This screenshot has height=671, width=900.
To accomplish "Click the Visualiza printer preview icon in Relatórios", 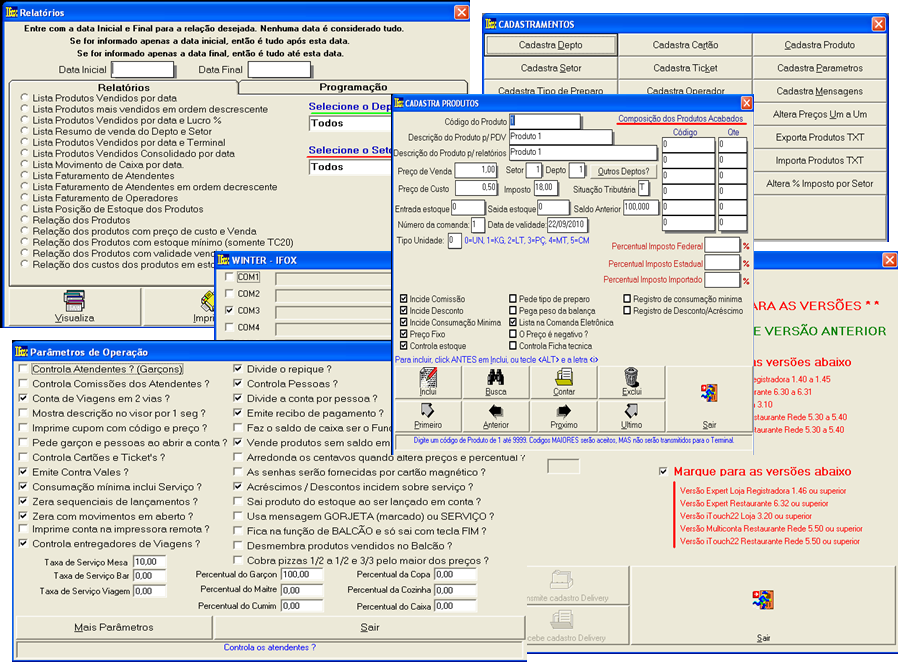I will pos(74,300).
